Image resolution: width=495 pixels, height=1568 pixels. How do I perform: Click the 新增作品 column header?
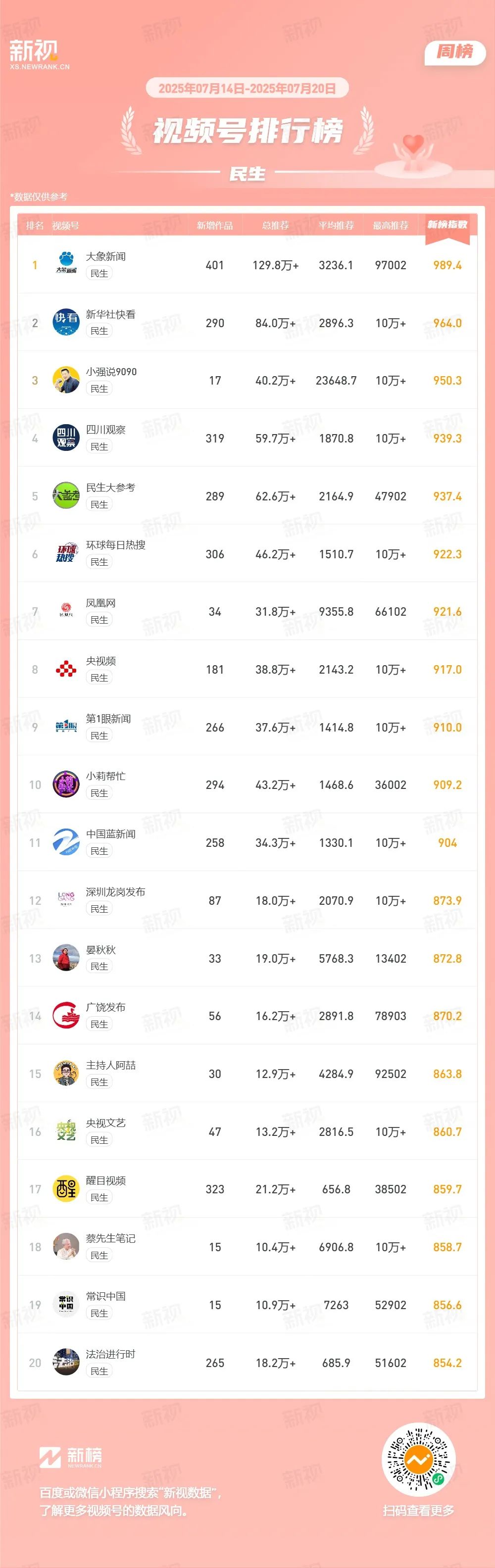coord(215,225)
